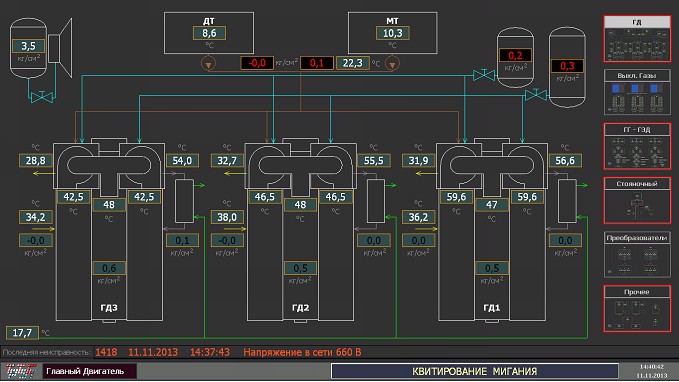
Task: Click the horn symbol beside the 3,5 tank
Action: tap(60, 48)
